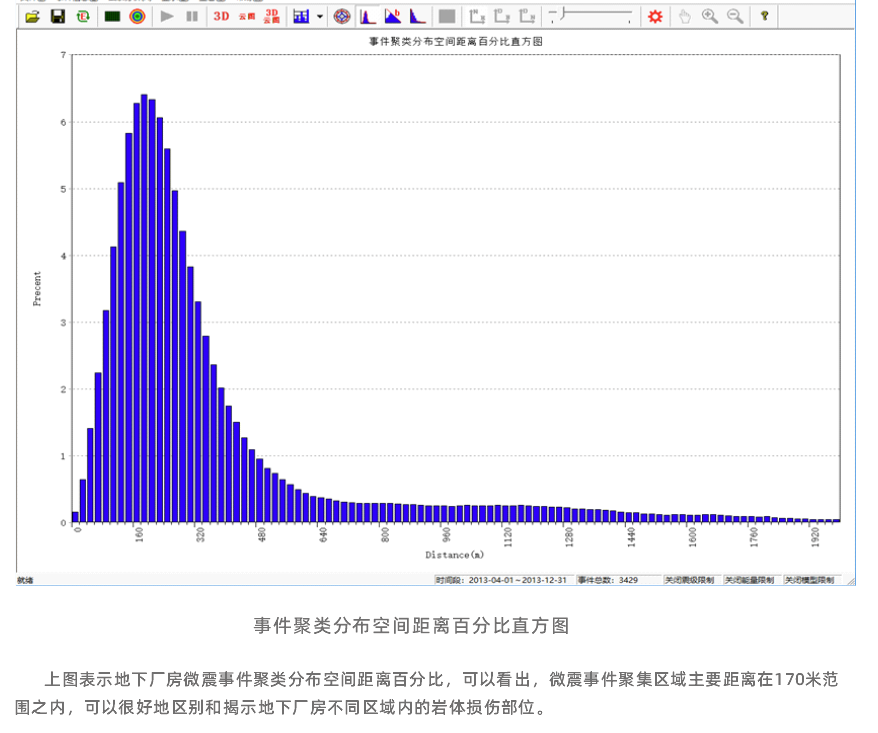The height and width of the screenshot is (733, 878).
Task: Switch to the 3D view
Action: coord(220,17)
